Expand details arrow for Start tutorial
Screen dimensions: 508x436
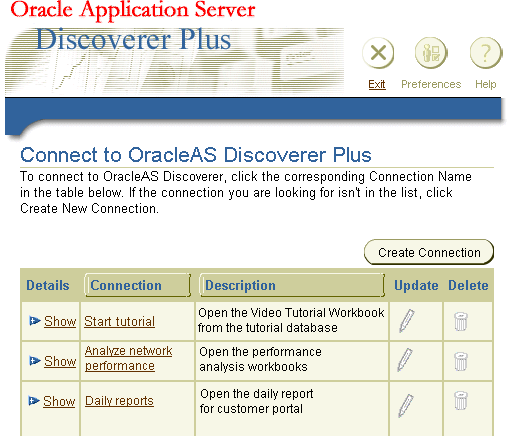(x=34, y=321)
